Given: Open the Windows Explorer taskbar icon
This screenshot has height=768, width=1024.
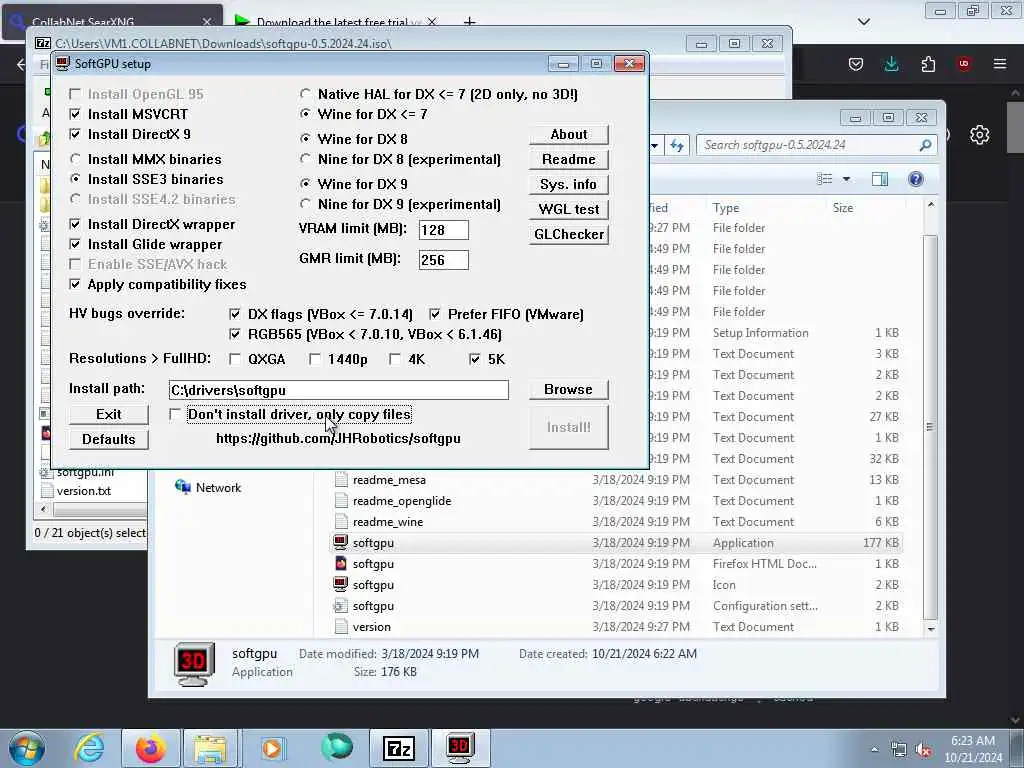Looking at the screenshot, I should [x=210, y=748].
